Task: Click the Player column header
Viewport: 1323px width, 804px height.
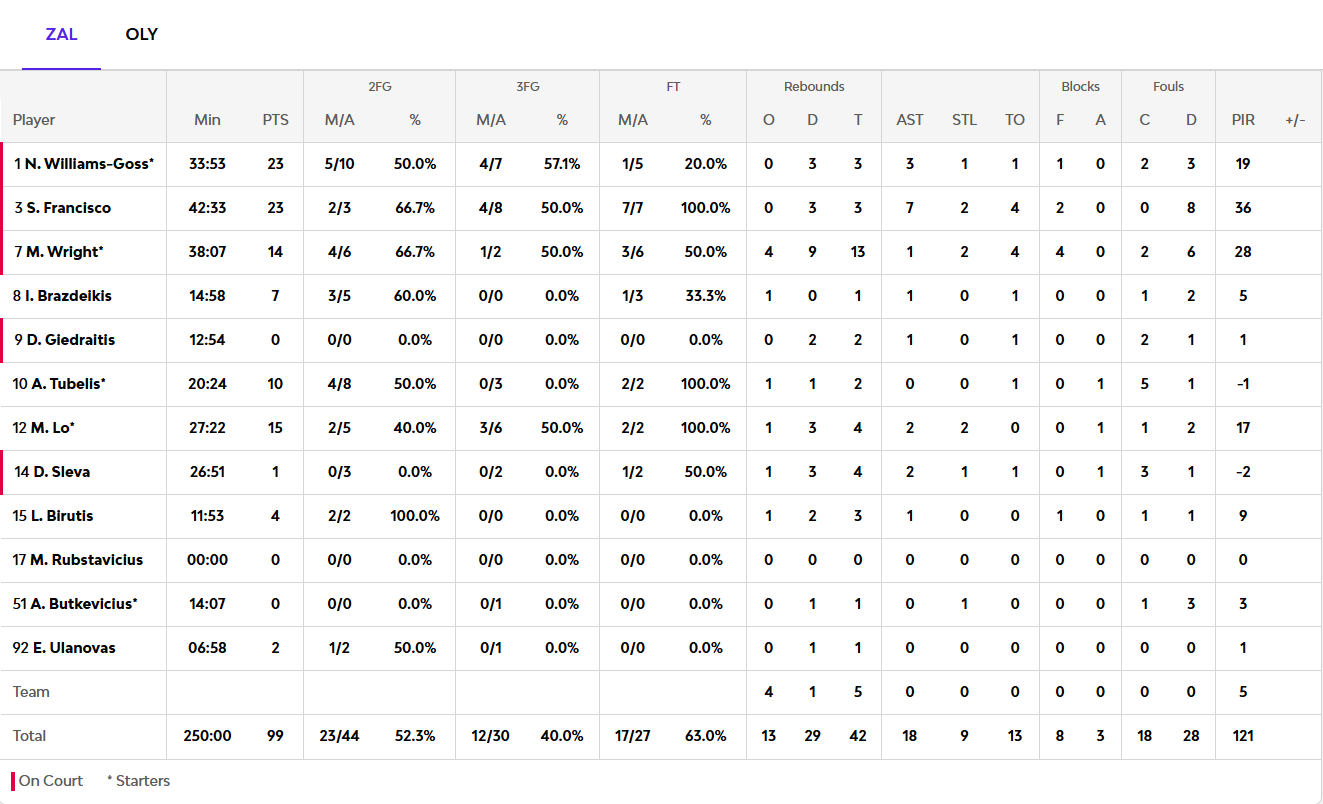Action: [x=34, y=120]
